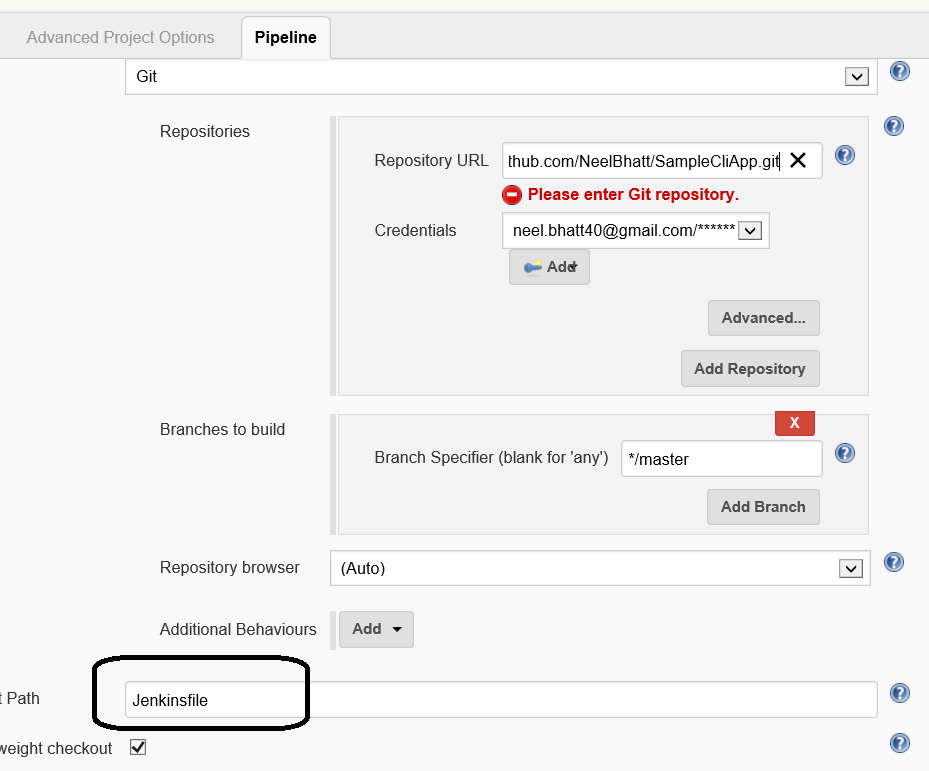Open help icon for Repositories section

[x=894, y=126]
